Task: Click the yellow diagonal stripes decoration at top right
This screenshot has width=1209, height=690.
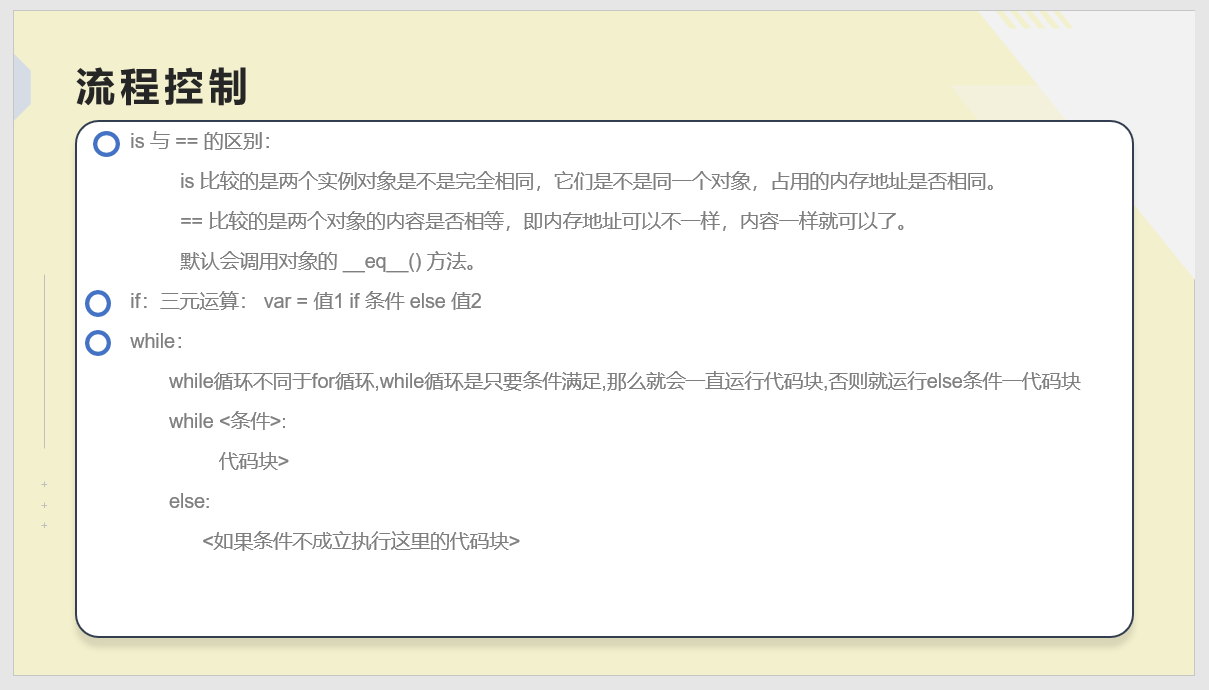Action: point(1035,20)
